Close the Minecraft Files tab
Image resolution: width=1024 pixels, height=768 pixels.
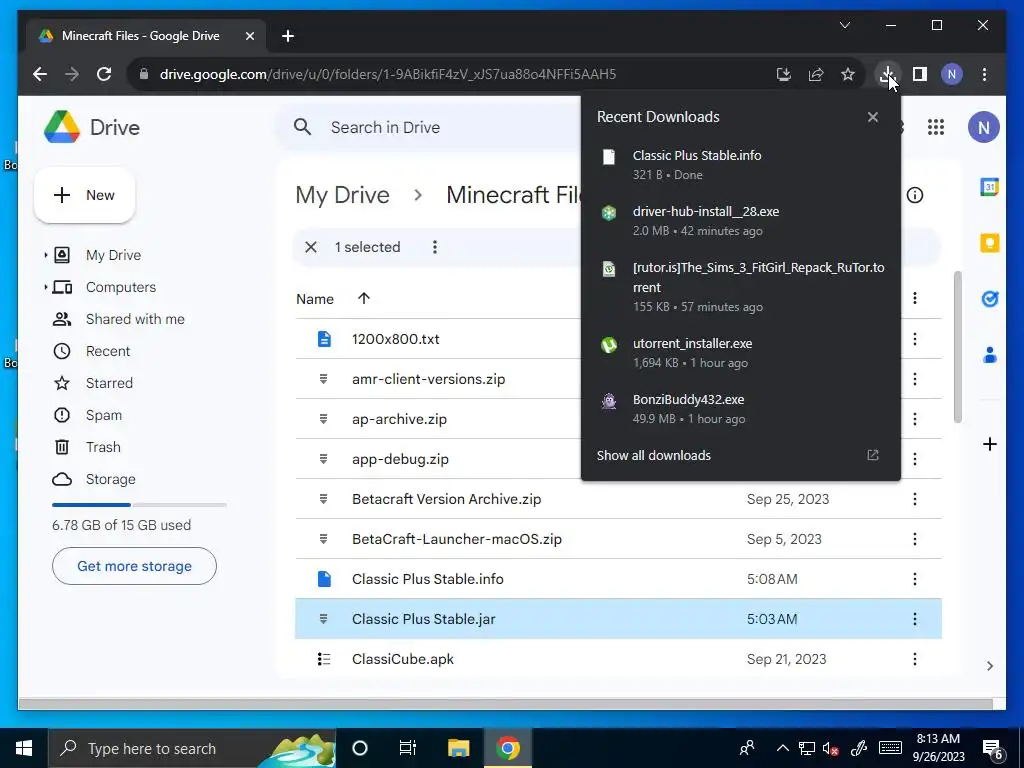(x=249, y=36)
